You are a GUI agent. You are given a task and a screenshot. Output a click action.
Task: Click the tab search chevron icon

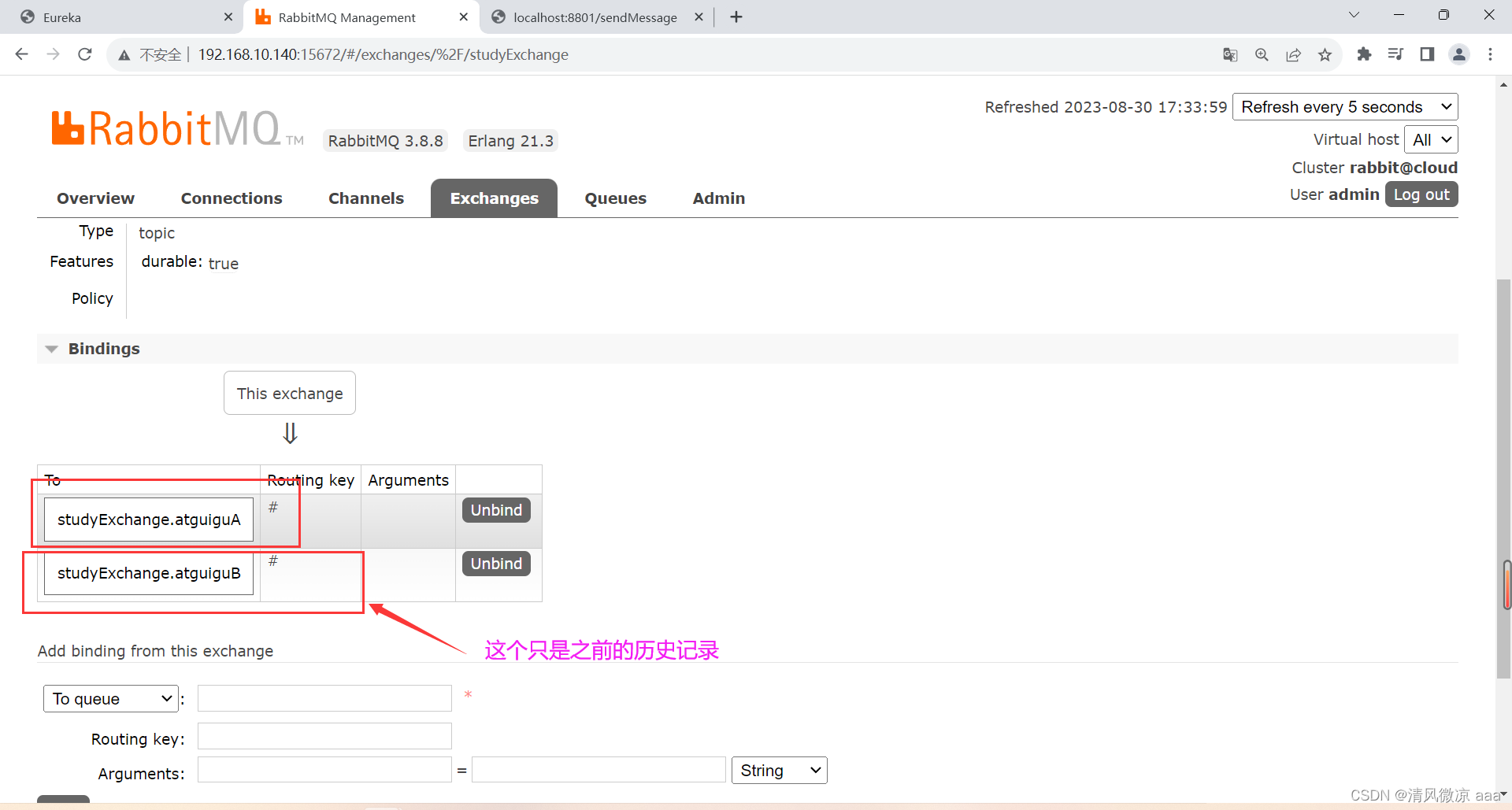(x=1354, y=15)
